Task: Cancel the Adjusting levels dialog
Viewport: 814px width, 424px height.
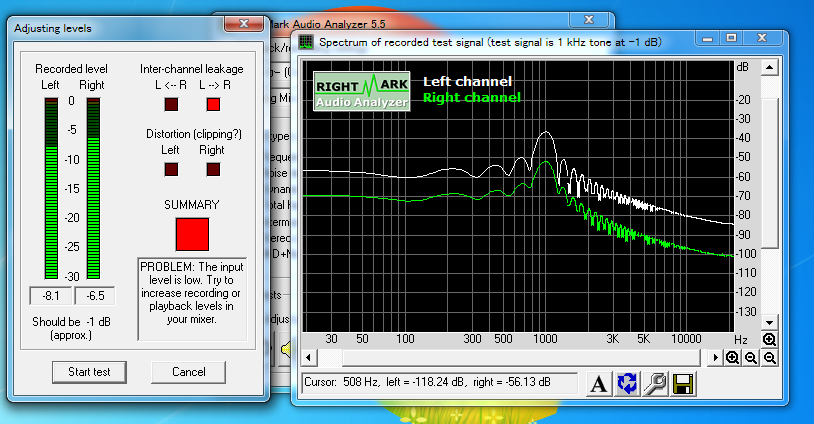Action: click(x=188, y=372)
